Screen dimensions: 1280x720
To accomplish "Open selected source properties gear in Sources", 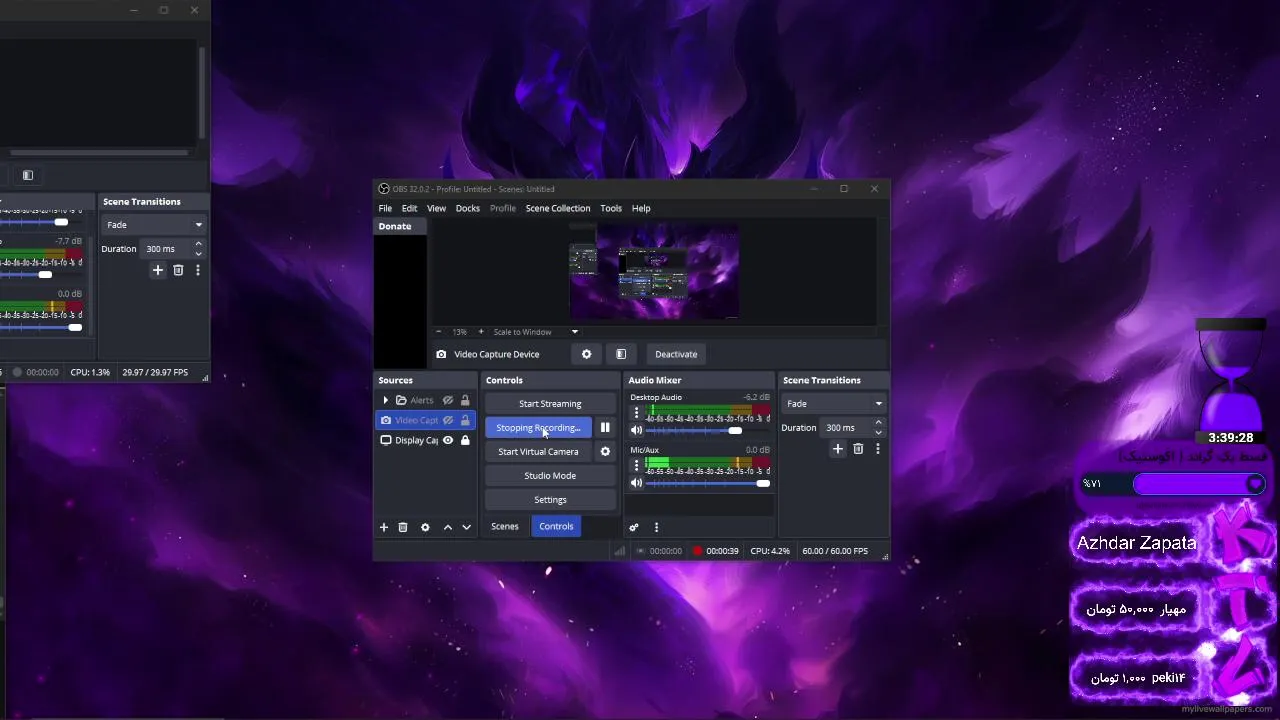I will click(x=425, y=527).
